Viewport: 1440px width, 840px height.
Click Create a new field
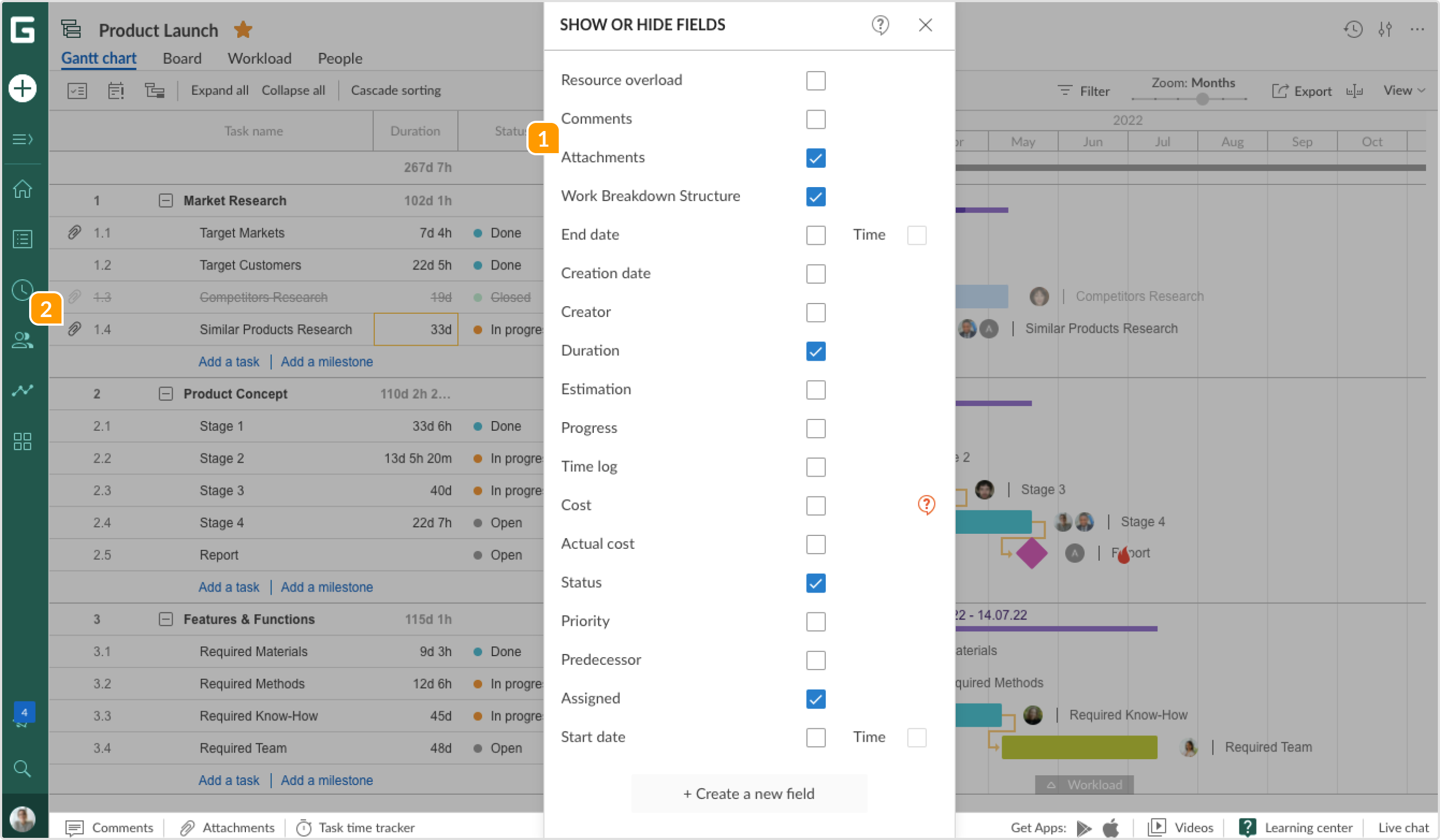[749, 793]
